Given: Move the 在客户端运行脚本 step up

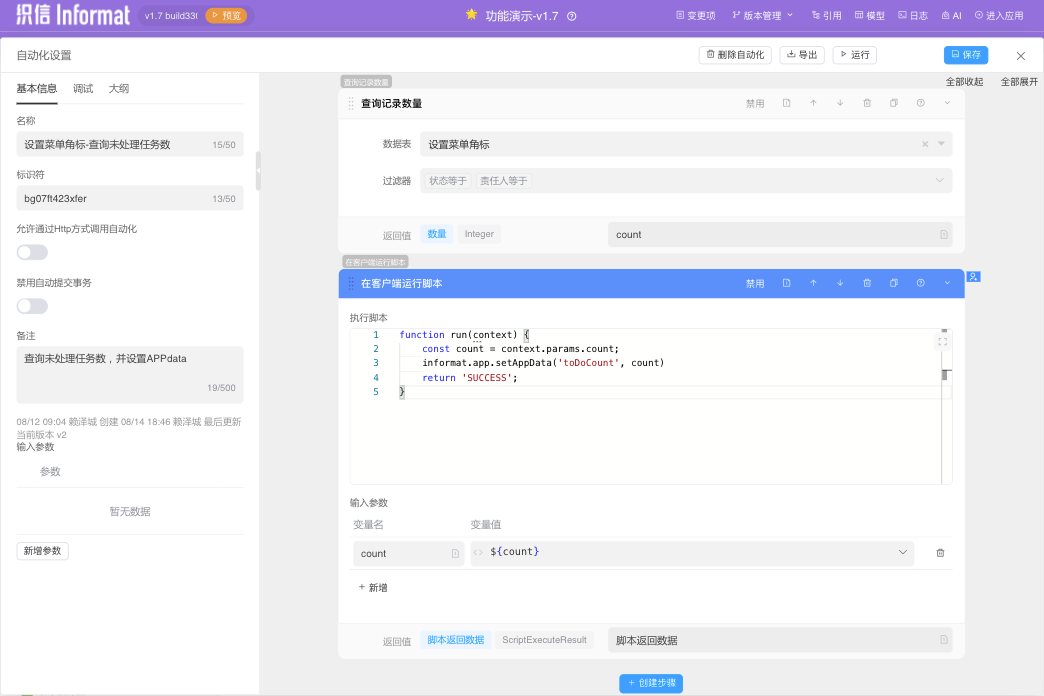Looking at the screenshot, I should [x=813, y=283].
